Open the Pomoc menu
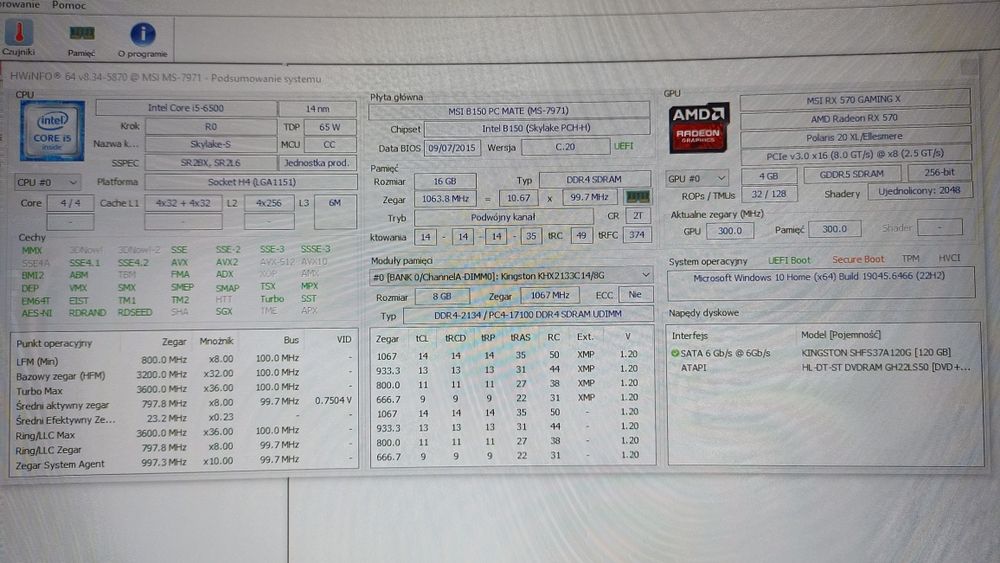1000x563 pixels. [x=69, y=5]
